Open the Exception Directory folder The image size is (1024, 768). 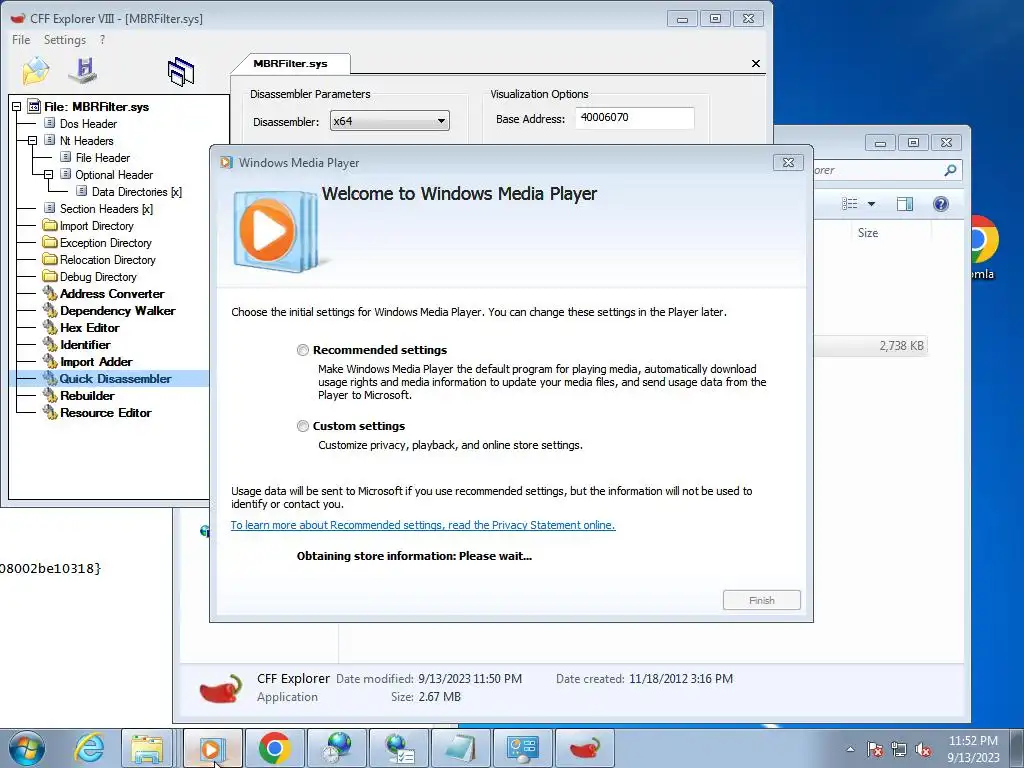click(105, 243)
